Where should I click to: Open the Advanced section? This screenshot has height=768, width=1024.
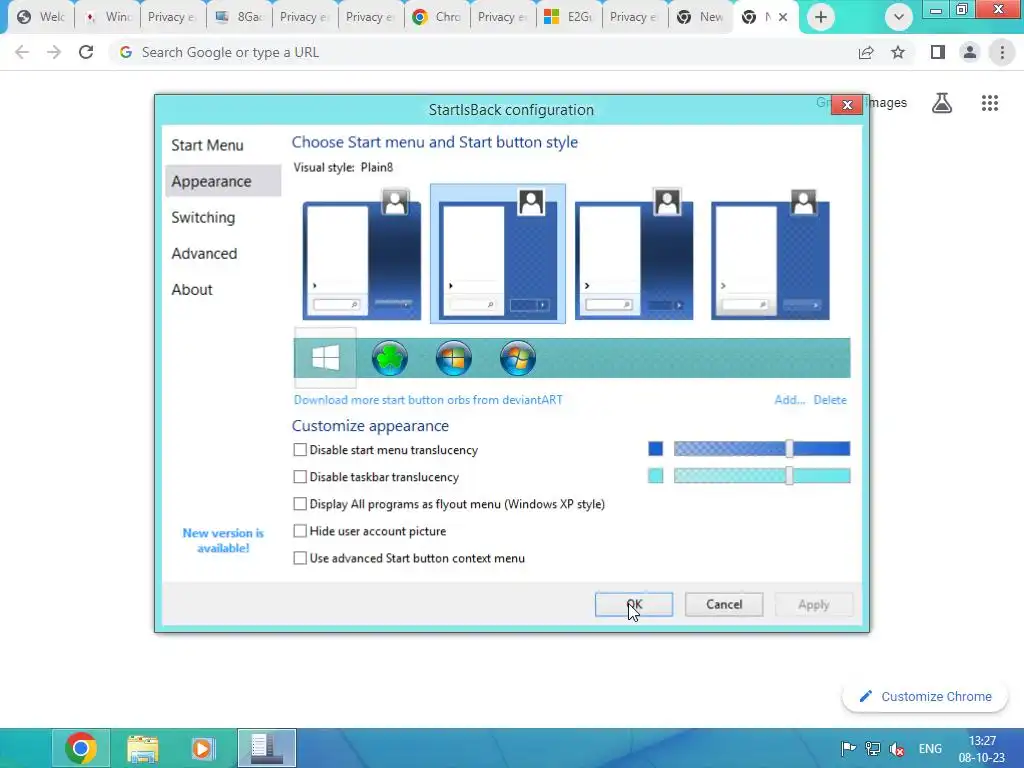(x=223, y=253)
